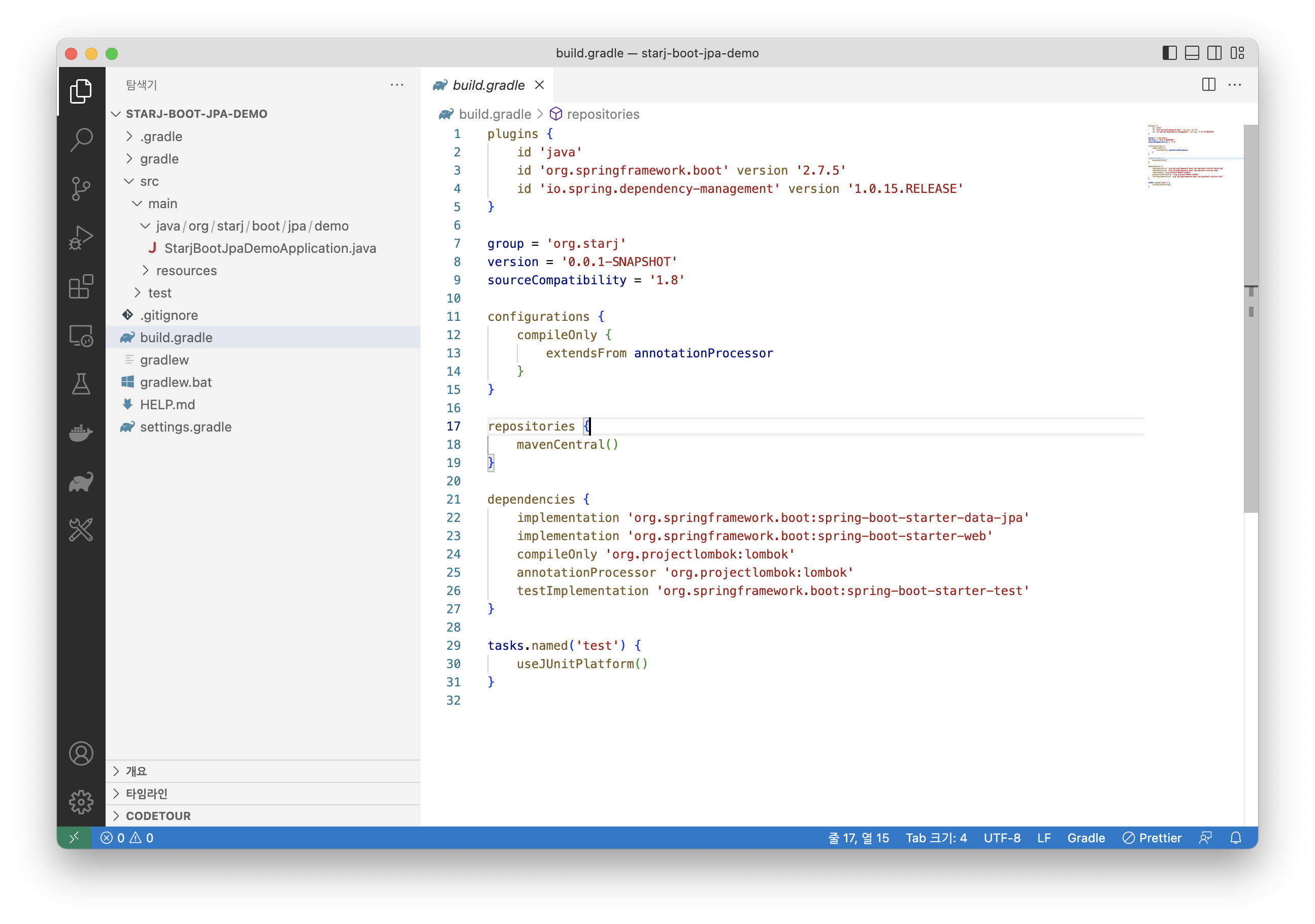Click the repositories symbol icon in breadcrumb
Image resolution: width=1315 pixels, height=924 pixels.
tap(555, 114)
